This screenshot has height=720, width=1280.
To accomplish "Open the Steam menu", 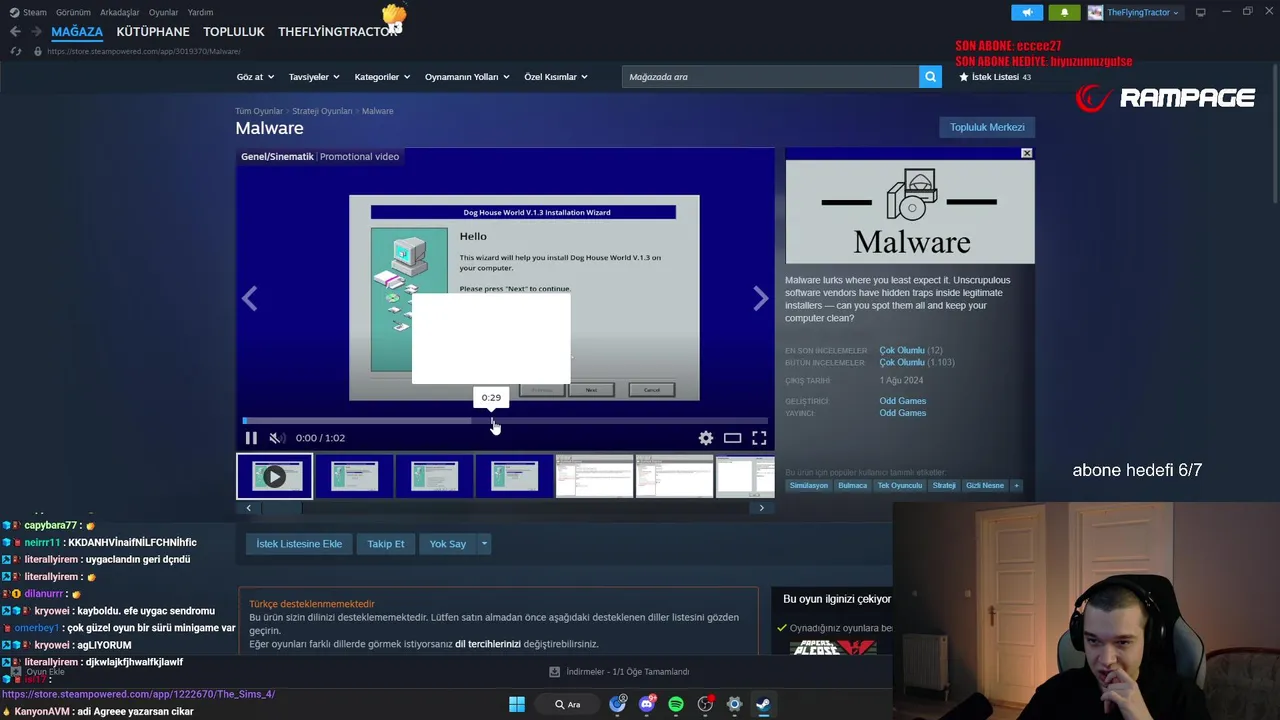I will tap(29, 12).
